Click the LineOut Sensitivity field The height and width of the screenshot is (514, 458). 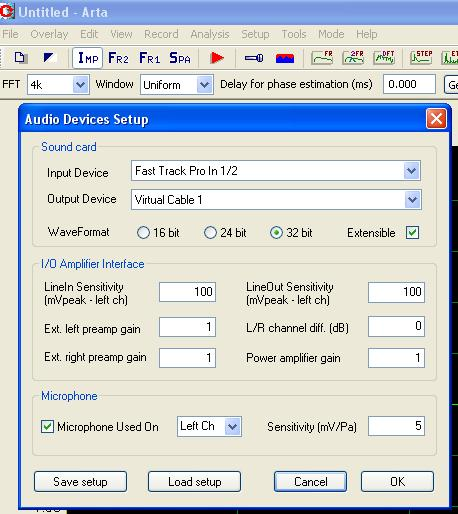(396, 292)
